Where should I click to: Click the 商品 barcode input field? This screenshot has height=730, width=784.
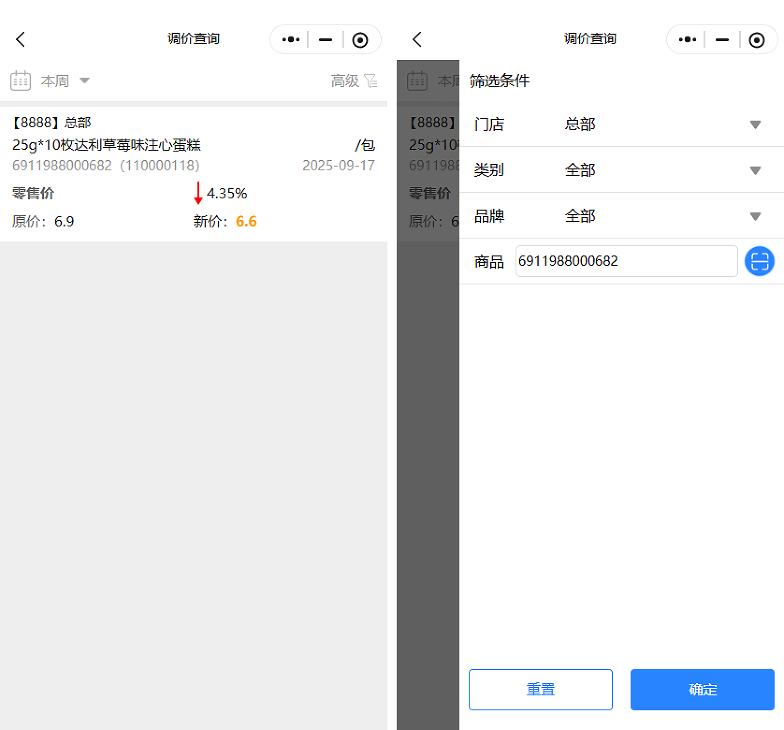626,262
